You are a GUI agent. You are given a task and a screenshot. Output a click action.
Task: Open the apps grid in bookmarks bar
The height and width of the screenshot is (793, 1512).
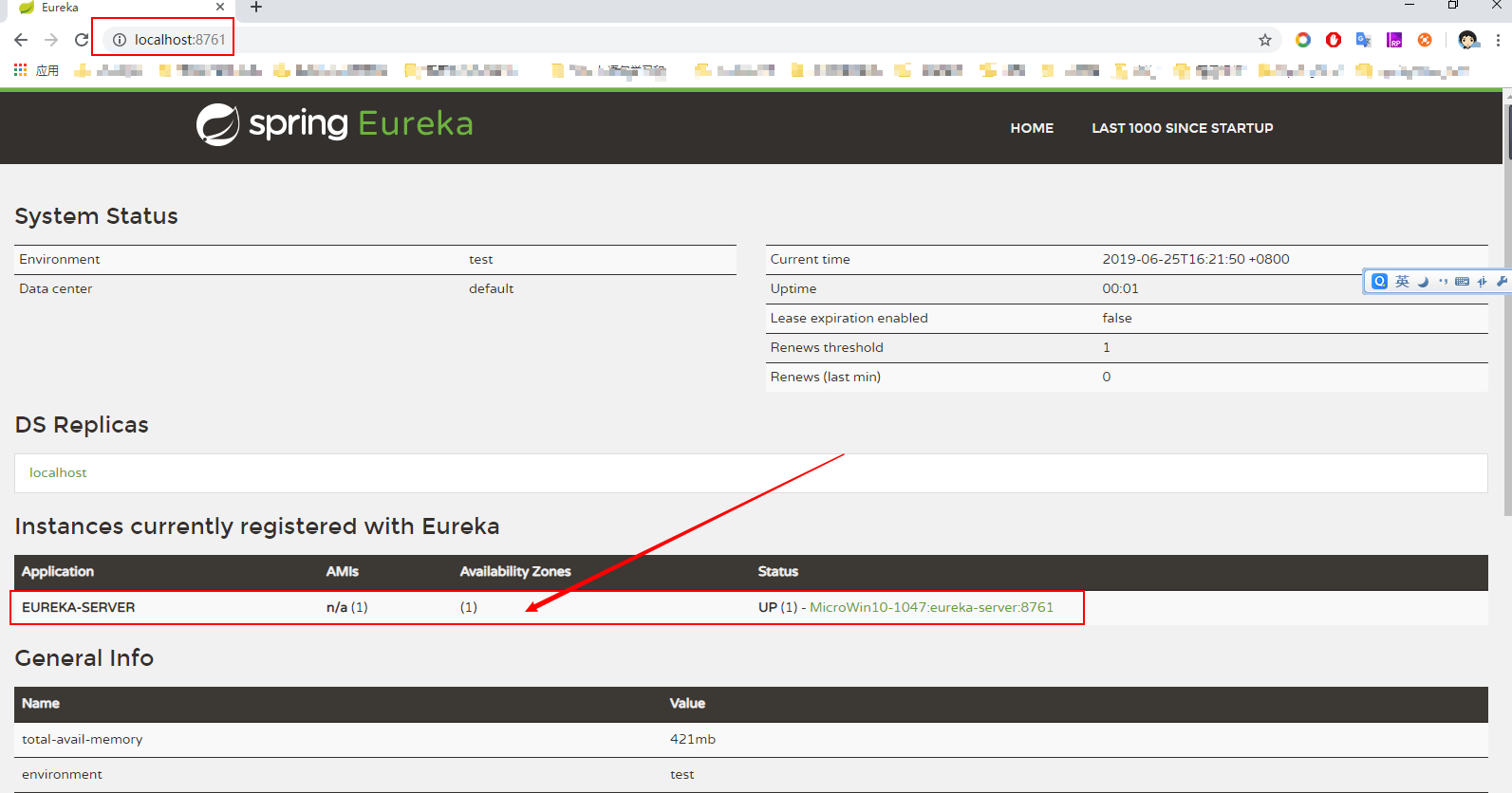[20, 70]
